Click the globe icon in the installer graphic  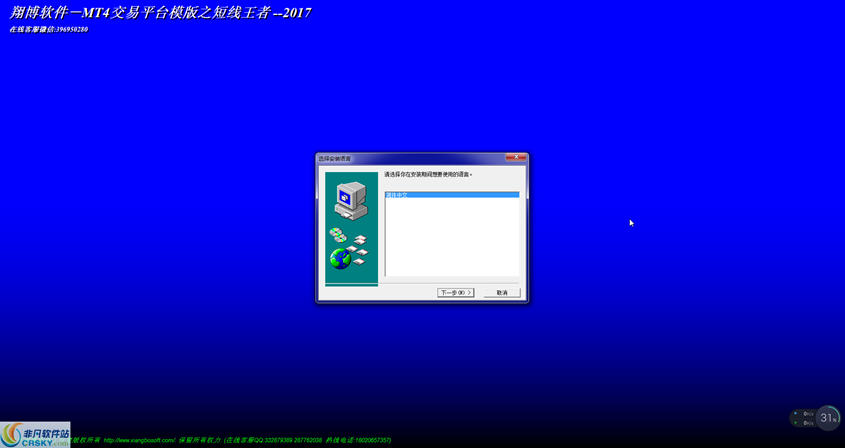[341, 259]
